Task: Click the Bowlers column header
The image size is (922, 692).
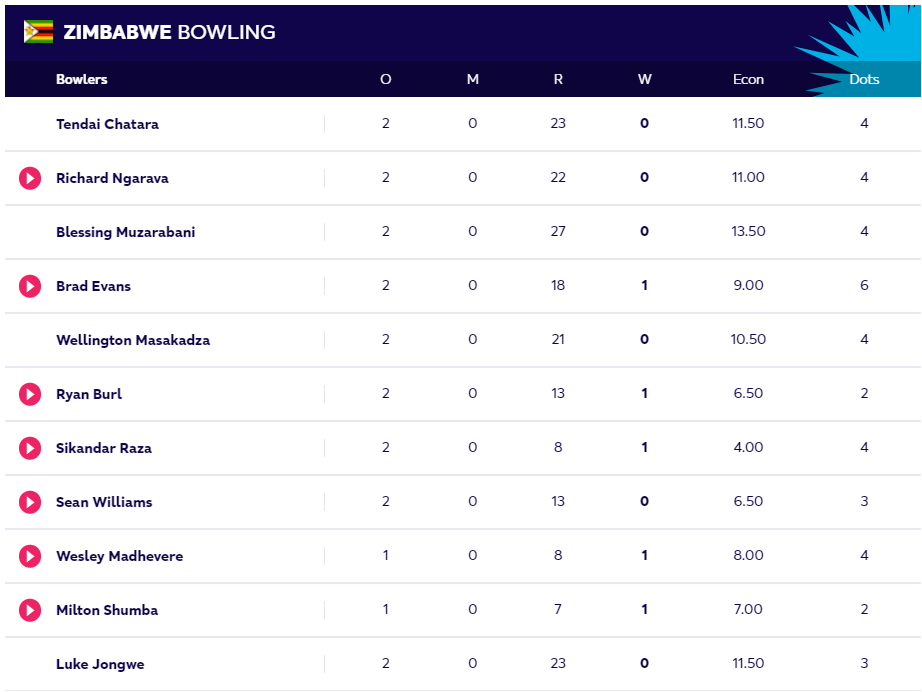Action: click(82, 79)
